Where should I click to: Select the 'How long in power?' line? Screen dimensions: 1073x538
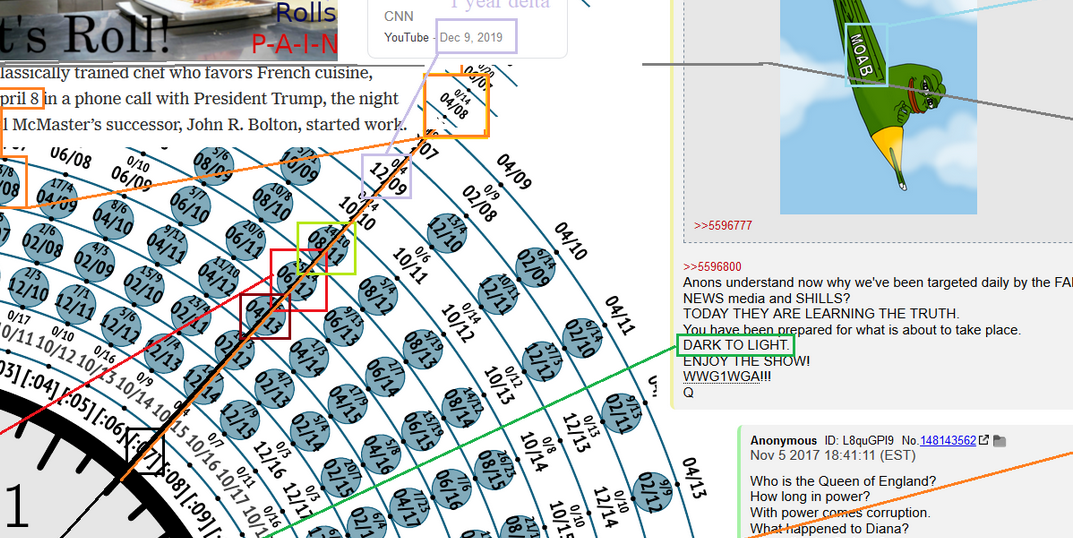click(810, 497)
